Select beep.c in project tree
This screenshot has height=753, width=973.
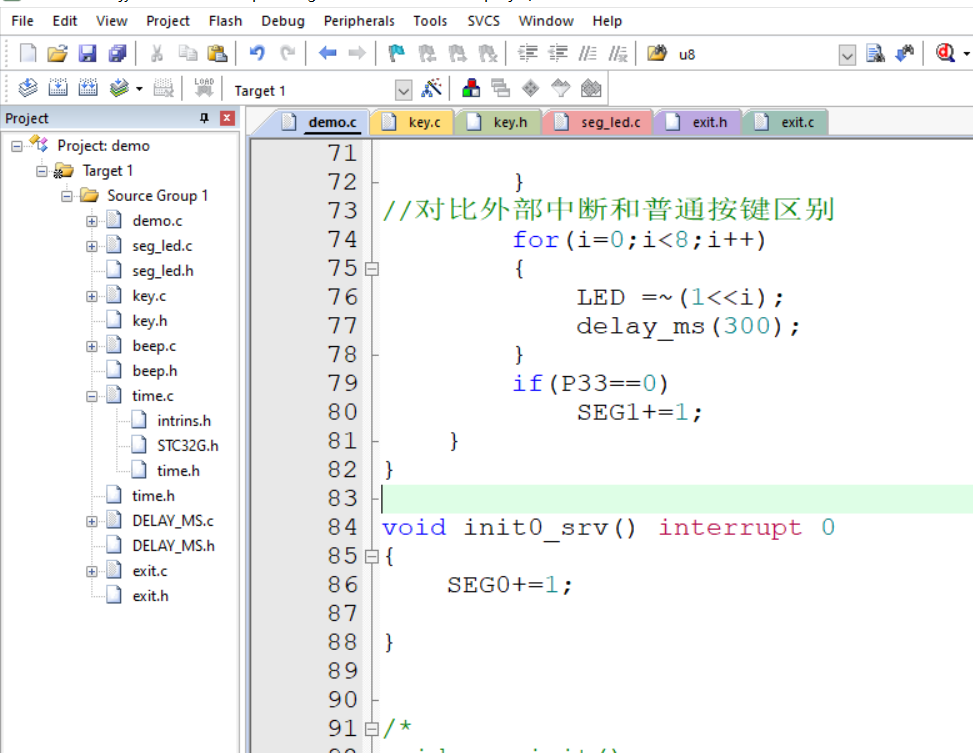pos(154,346)
